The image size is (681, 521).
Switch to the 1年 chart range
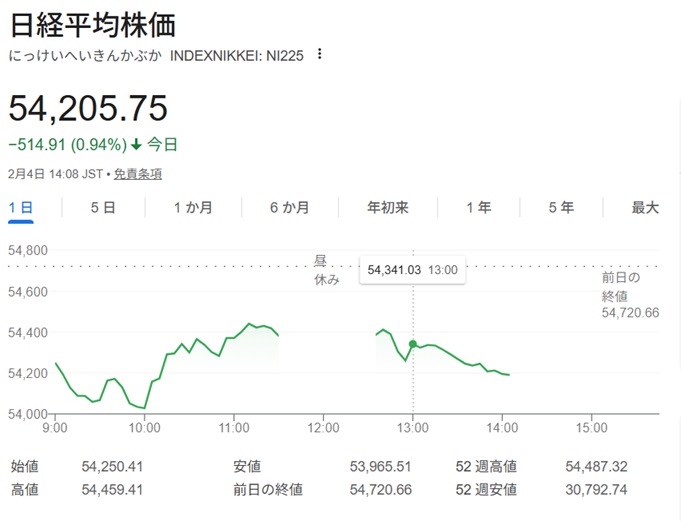(x=478, y=208)
